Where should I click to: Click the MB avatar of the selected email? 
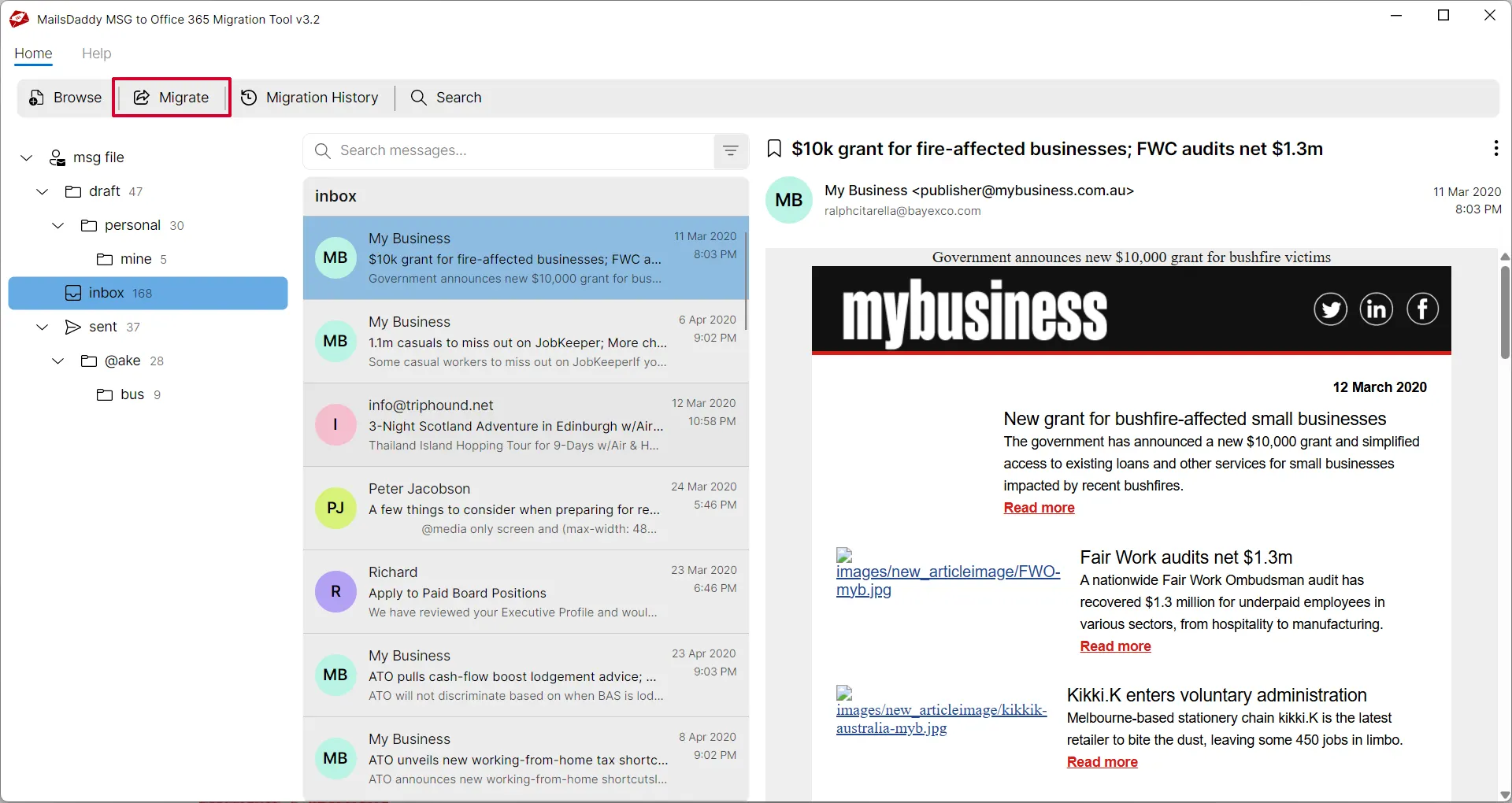[x=788, y=200]
